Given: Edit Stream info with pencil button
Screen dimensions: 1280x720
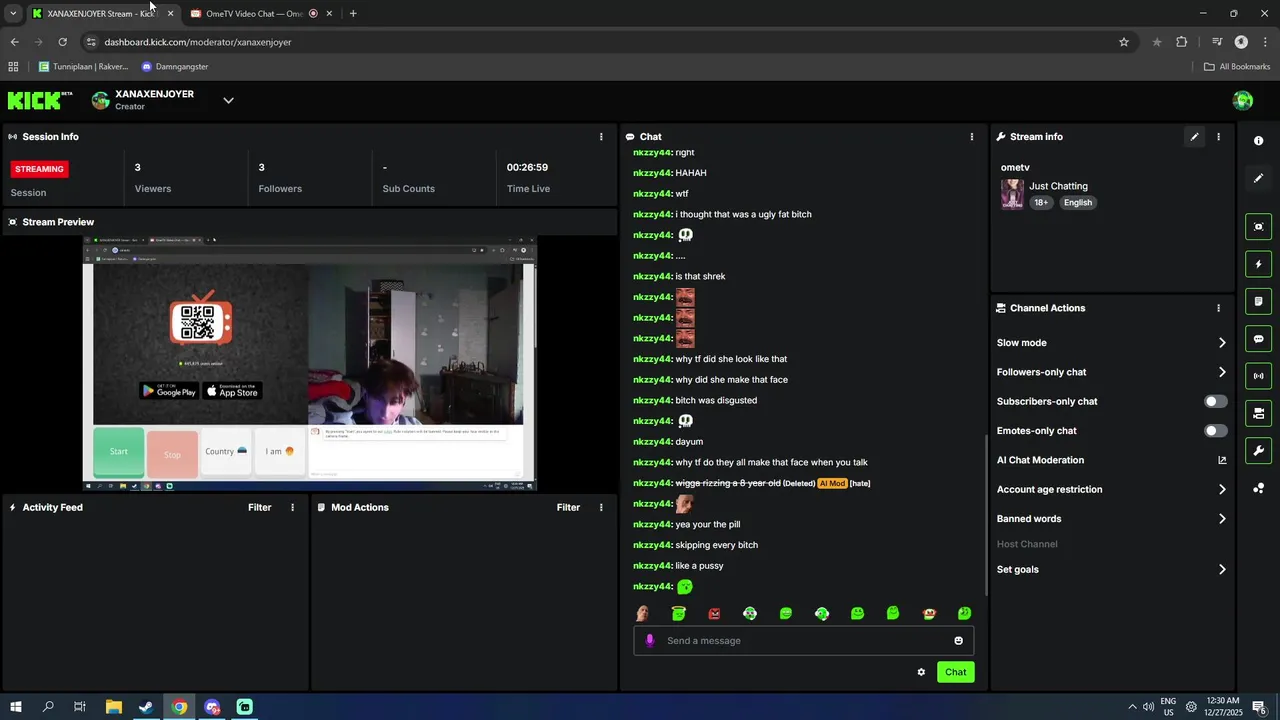Looking at the screenshot, I should click(x=1194, y=137).
